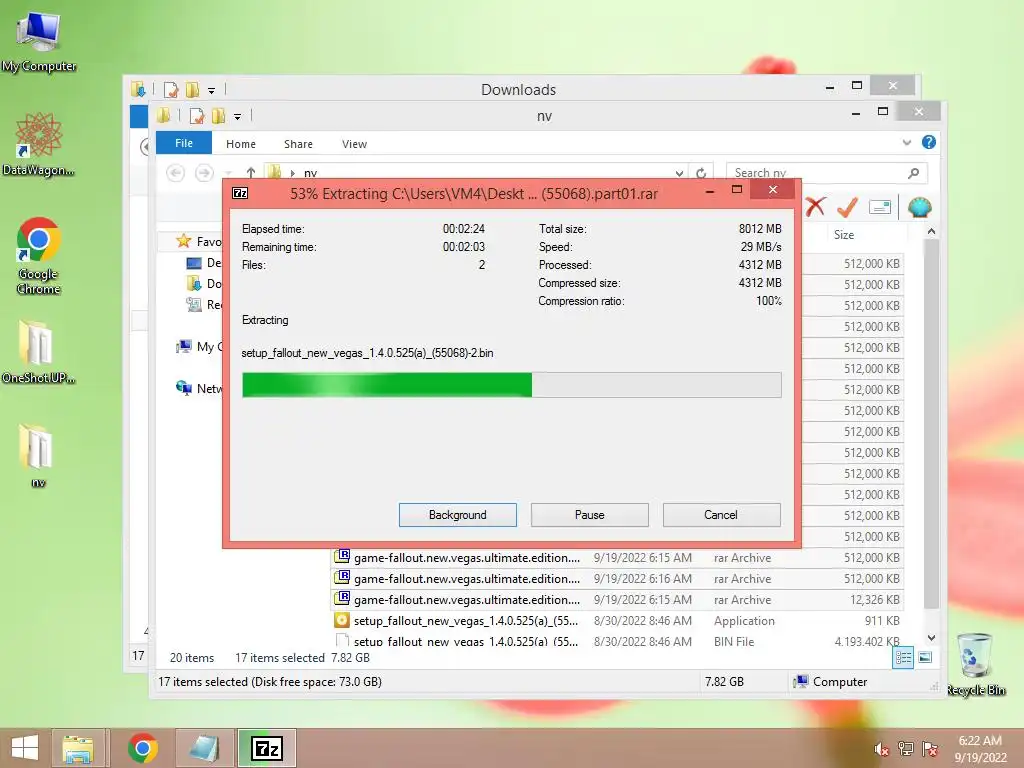Click the network tray icon
Screen dimensions: 1024x768
click(x=905, y=748)
